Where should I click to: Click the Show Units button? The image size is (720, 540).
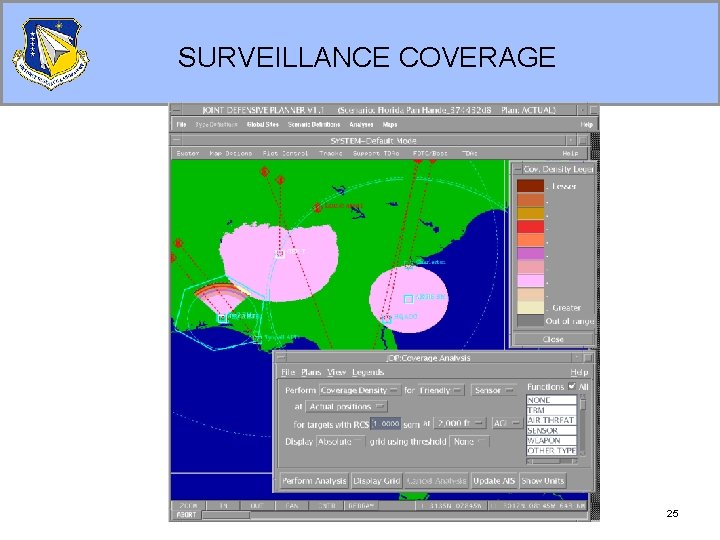[x=542, y=481]
